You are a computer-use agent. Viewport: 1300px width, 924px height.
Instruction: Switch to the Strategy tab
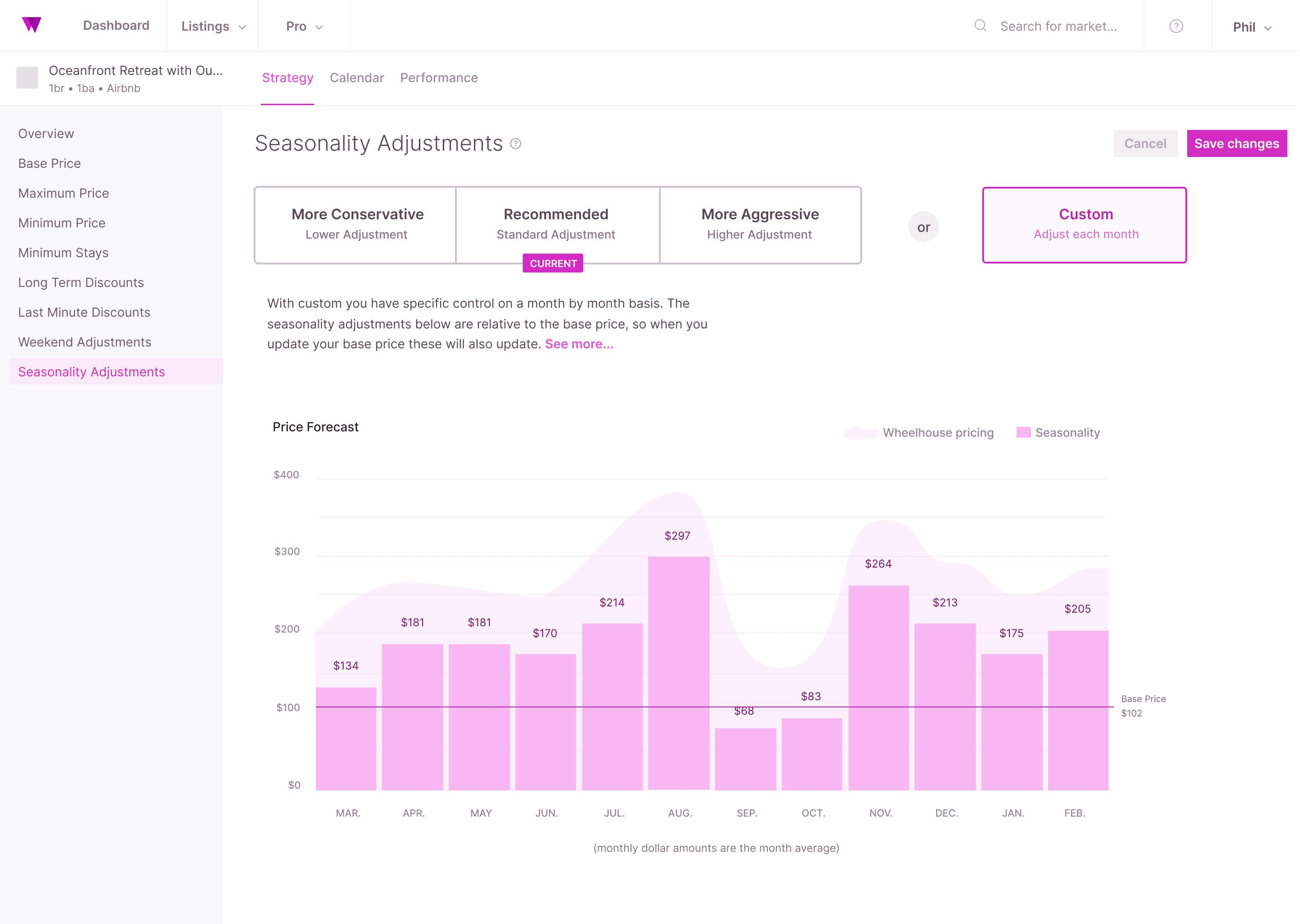(x=288, y=78)
